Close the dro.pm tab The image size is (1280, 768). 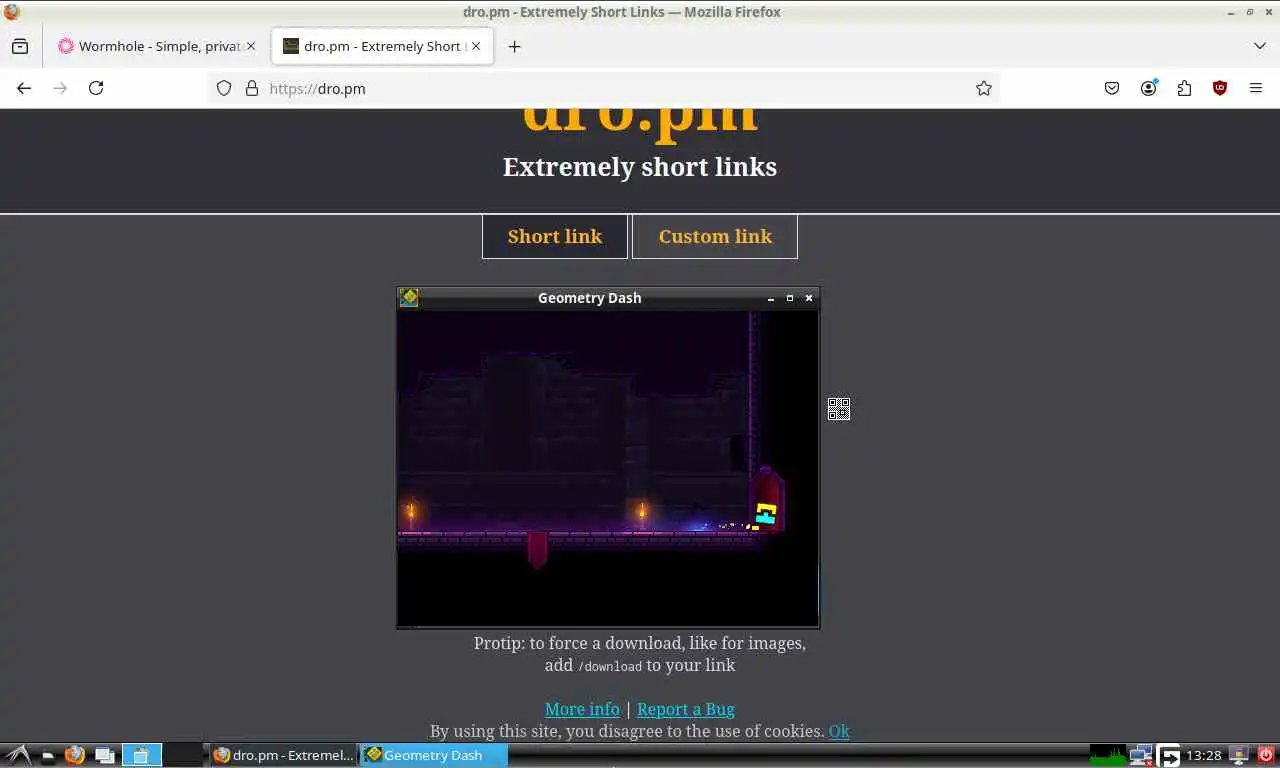[x=476, y=46]
